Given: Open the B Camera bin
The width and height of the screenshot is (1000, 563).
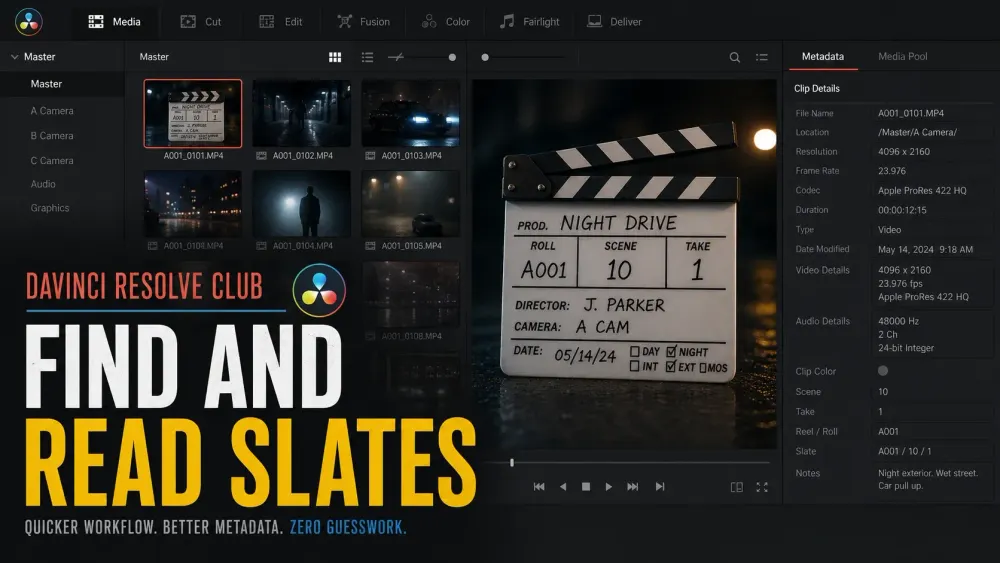Looking at the screenshot, I should 52,135.
